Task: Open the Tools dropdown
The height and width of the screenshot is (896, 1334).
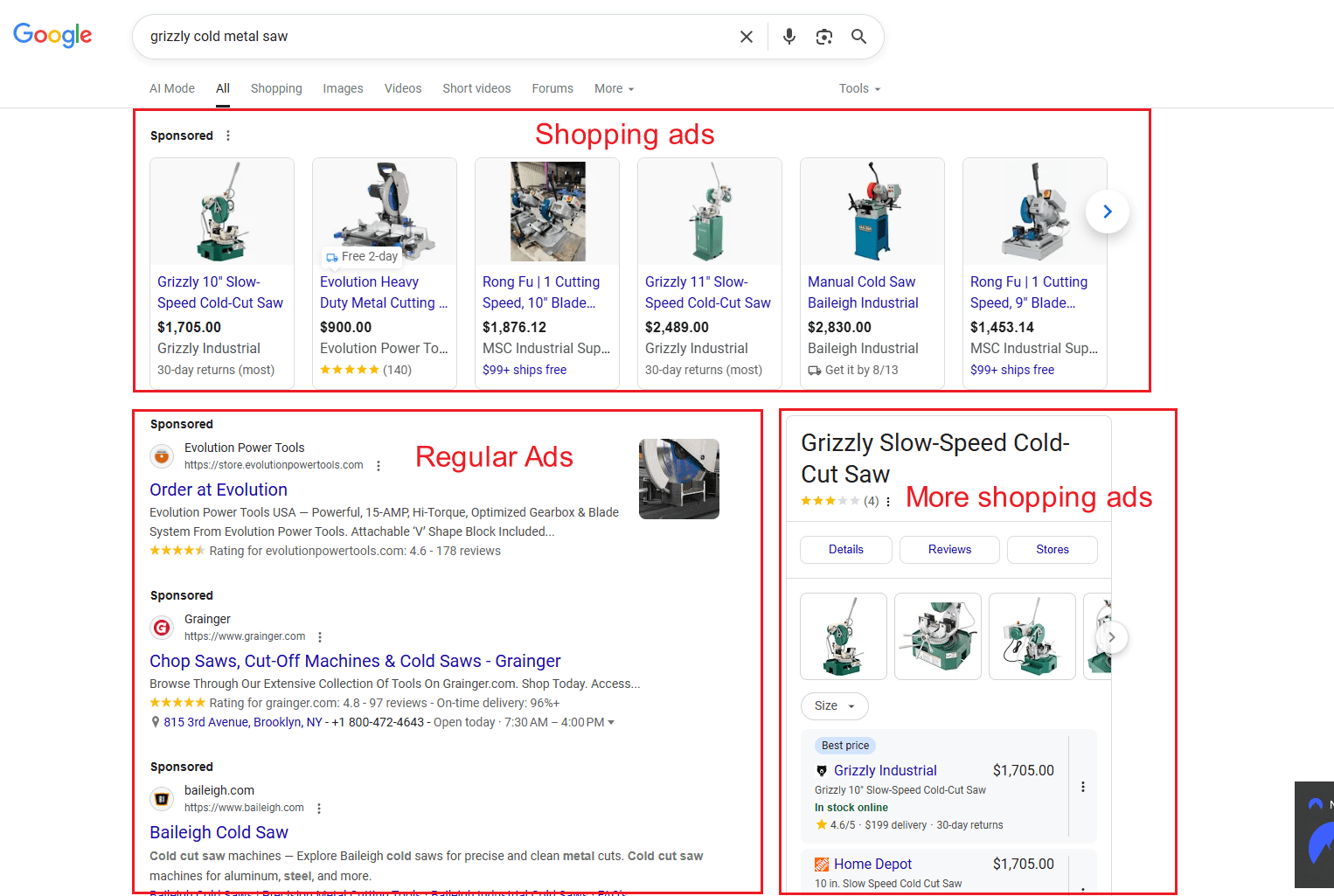Action: click(x=858, y=88)
